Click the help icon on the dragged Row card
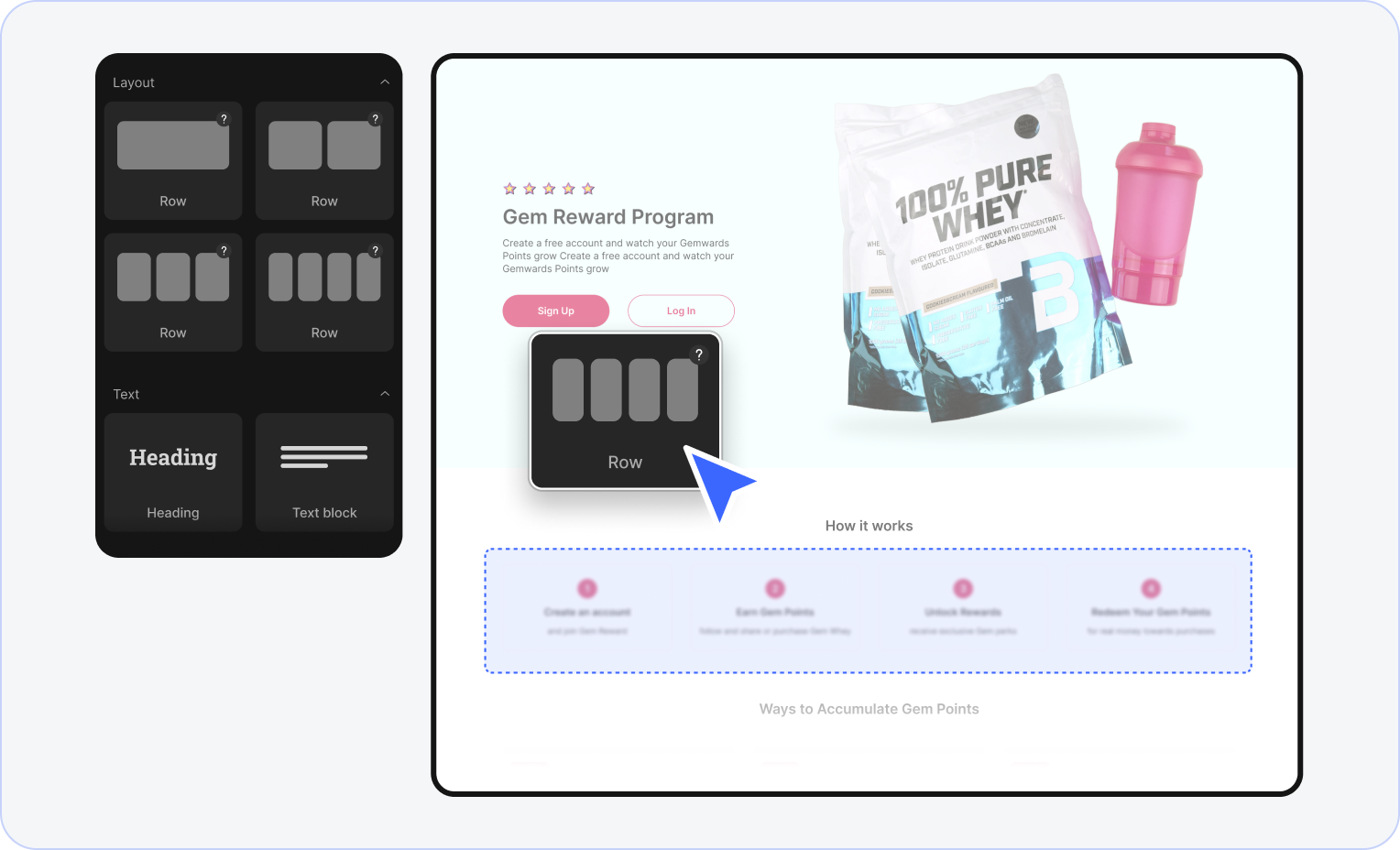This screenshot has width=1400, height=850. coord(699,355)
